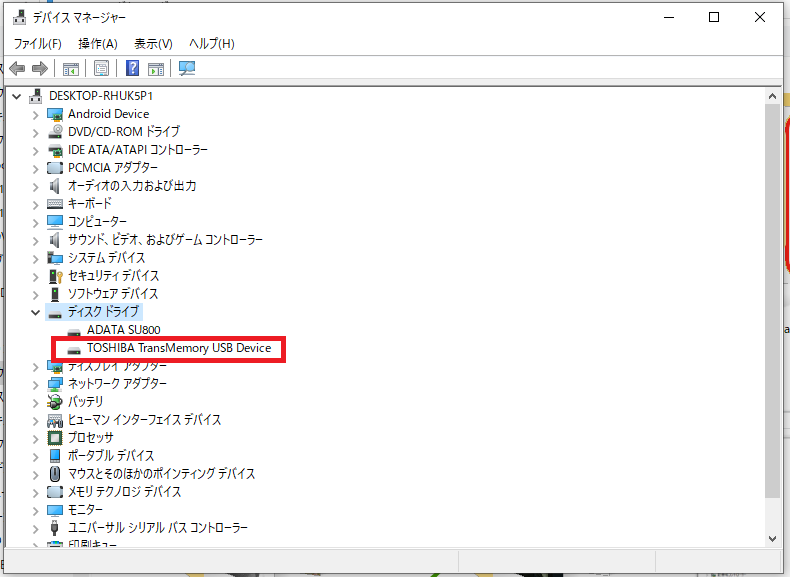The width and height of the screenshot is (790, 577).
Task: Click the Forward arrow toolbar icon
Action: 40,68
